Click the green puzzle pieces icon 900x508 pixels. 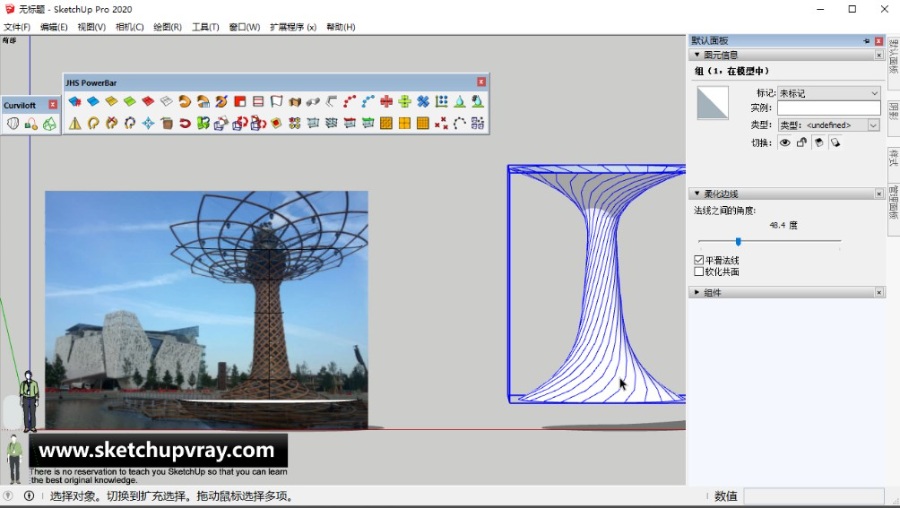203,123
